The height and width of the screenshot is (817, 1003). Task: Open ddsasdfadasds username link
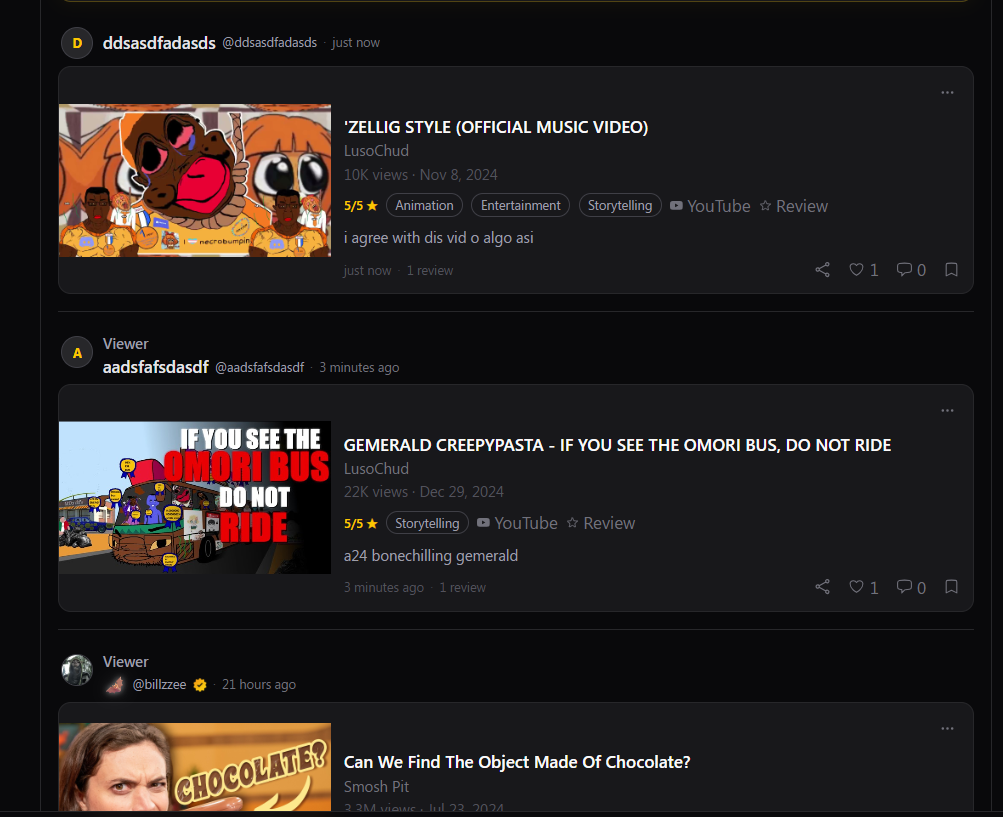(159, 43)
